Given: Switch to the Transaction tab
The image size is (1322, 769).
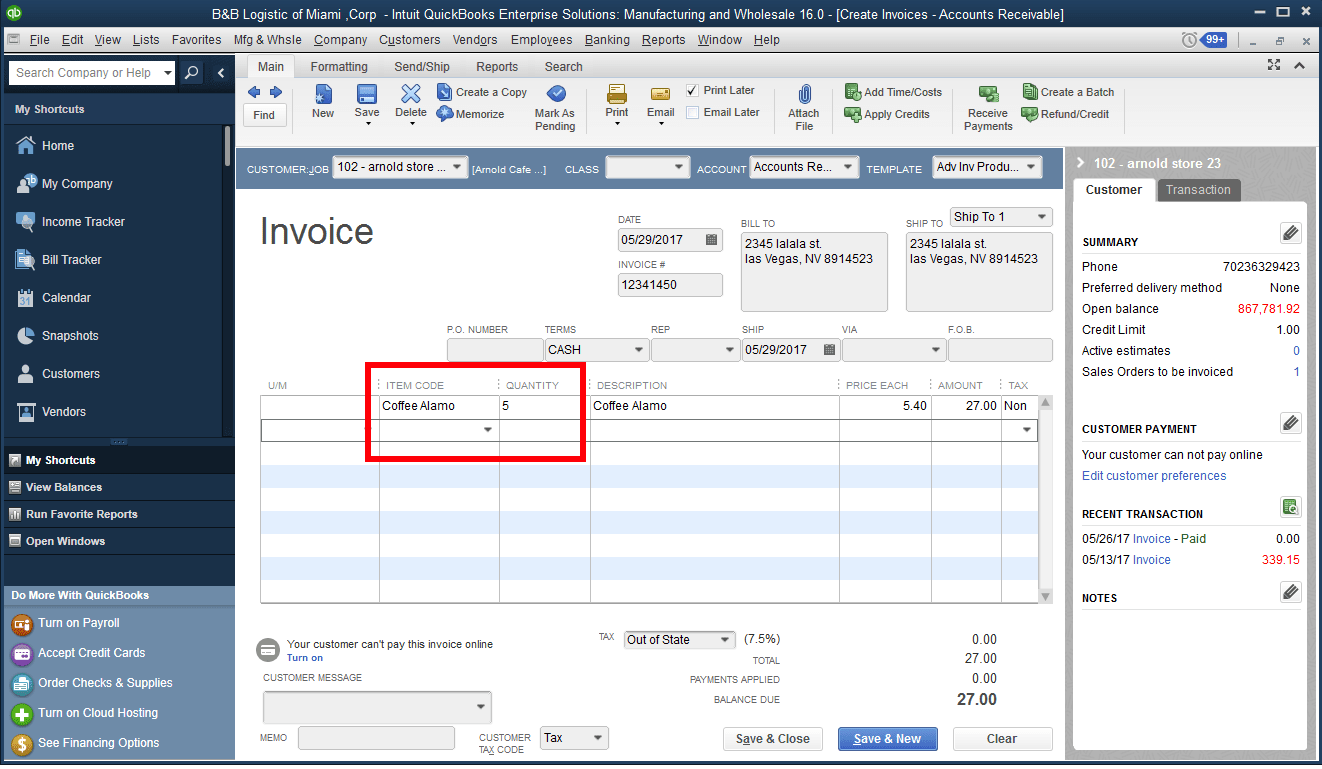Looking at the screenshot, I should [1198, 190].
